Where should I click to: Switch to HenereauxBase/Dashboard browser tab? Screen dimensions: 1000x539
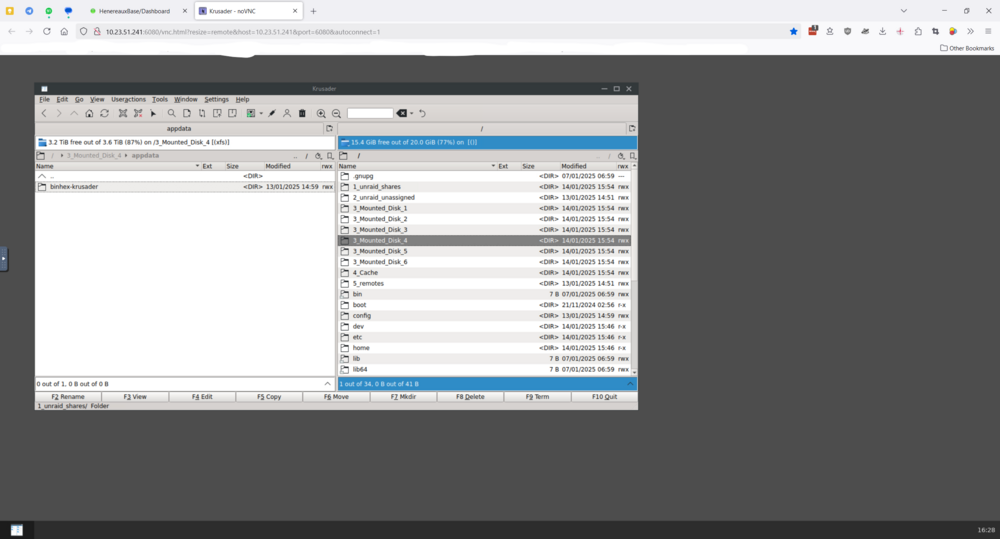point(135,11)
